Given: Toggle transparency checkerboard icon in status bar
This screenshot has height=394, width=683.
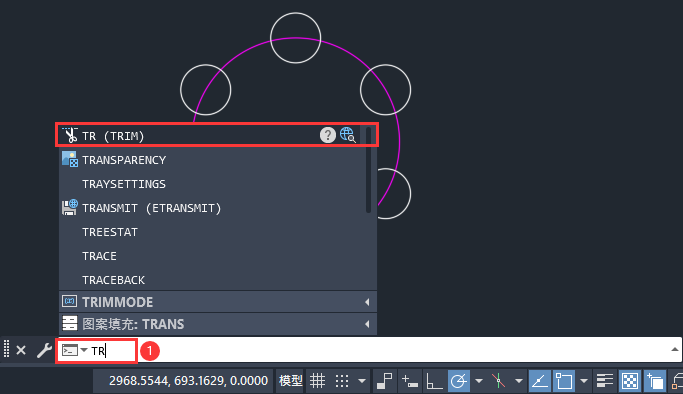Looking at the screenshot, I should (629, 381).
